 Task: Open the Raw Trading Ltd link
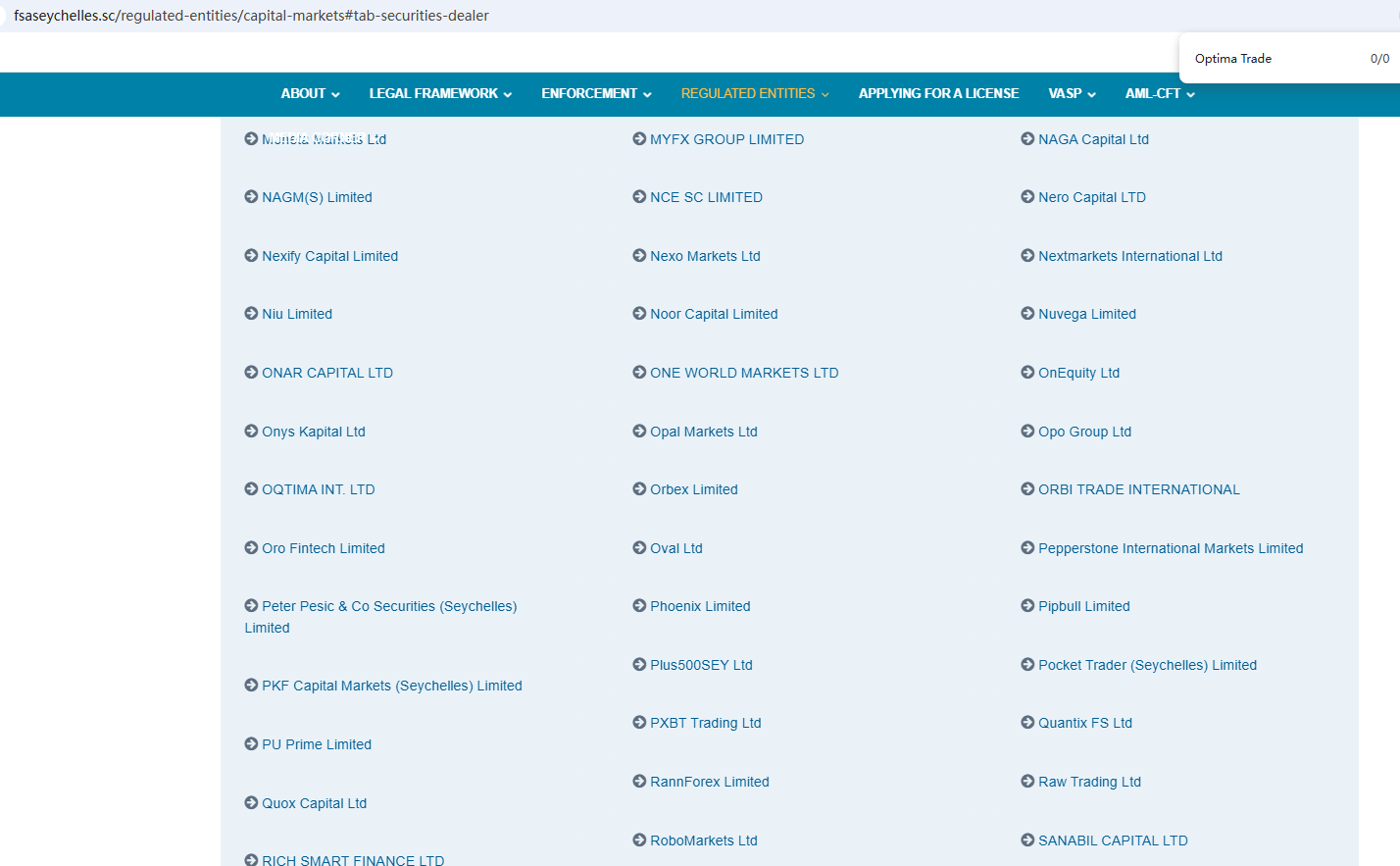(x=1090, y=782)
